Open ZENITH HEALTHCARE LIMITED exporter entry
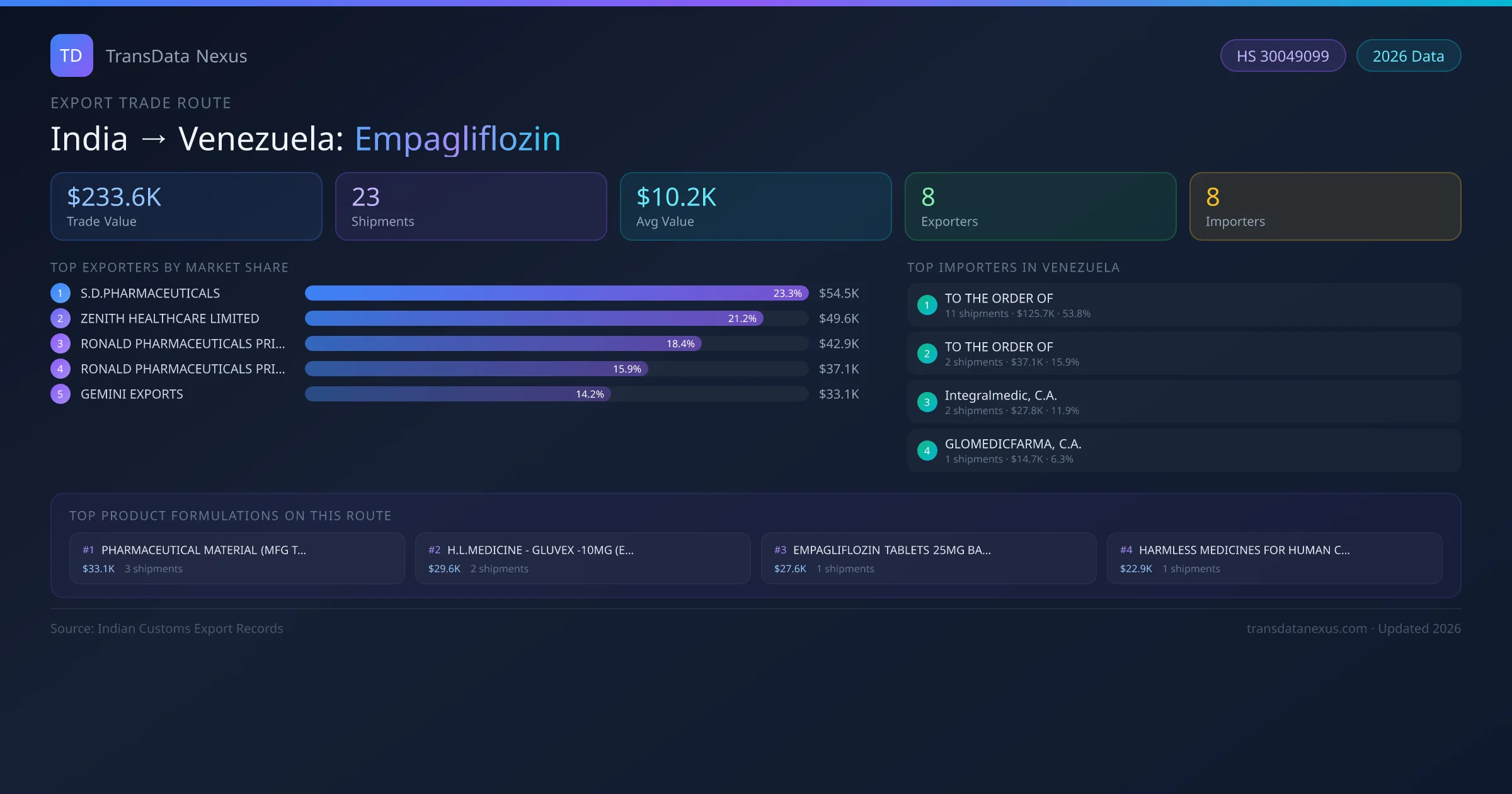This screenshot has width=1512, height=794. coord(169,318)
